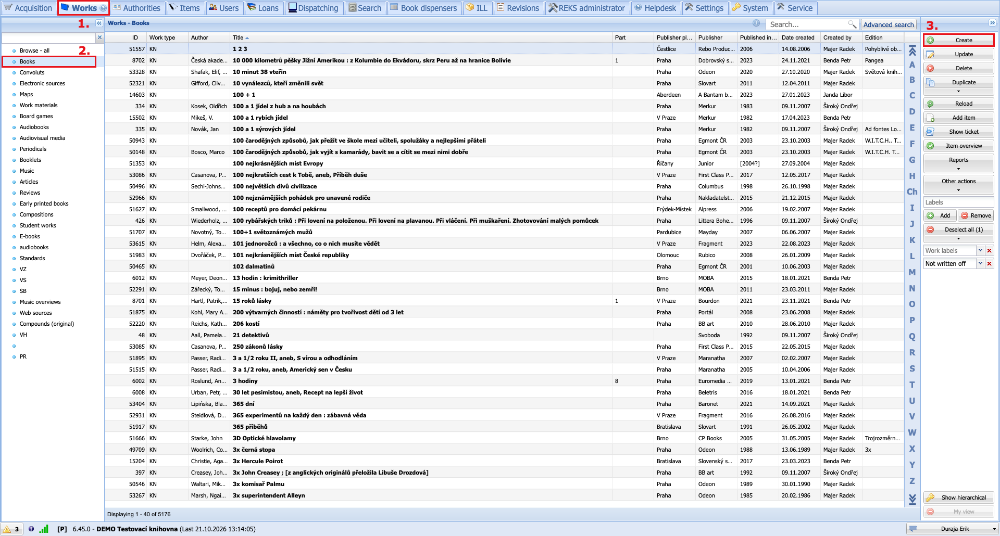Open the Book dispensers tab
Viewport: 1000px width, 536px height.
point(425,8)
